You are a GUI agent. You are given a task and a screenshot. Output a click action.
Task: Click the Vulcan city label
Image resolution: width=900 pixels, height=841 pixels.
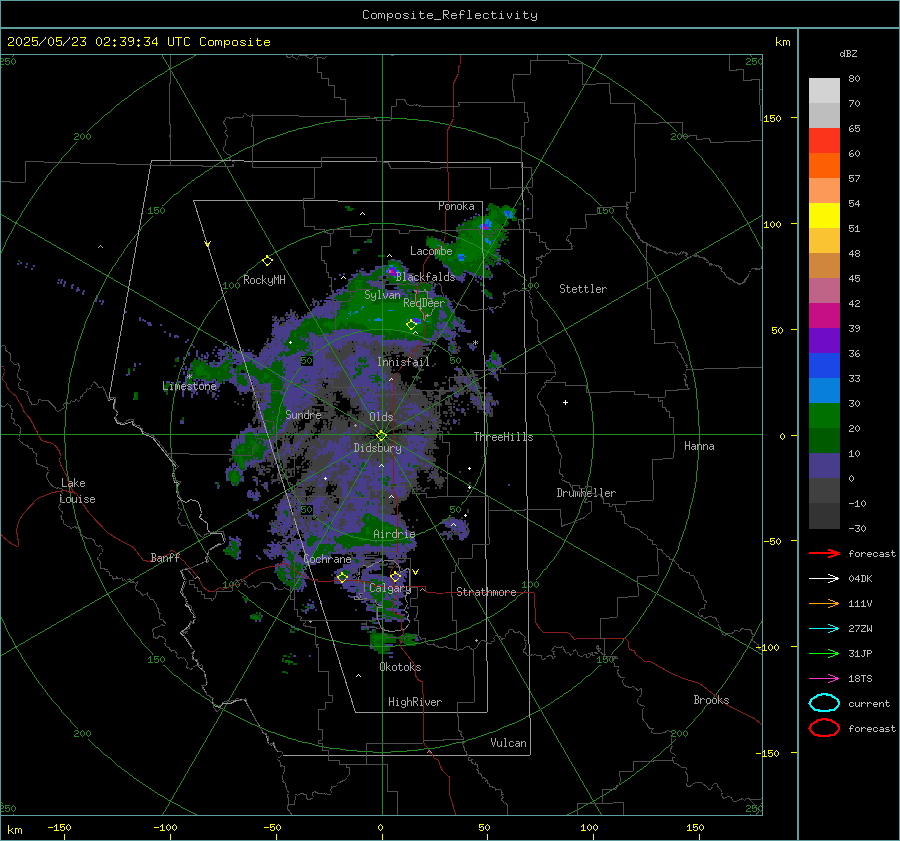coord(508,743)
